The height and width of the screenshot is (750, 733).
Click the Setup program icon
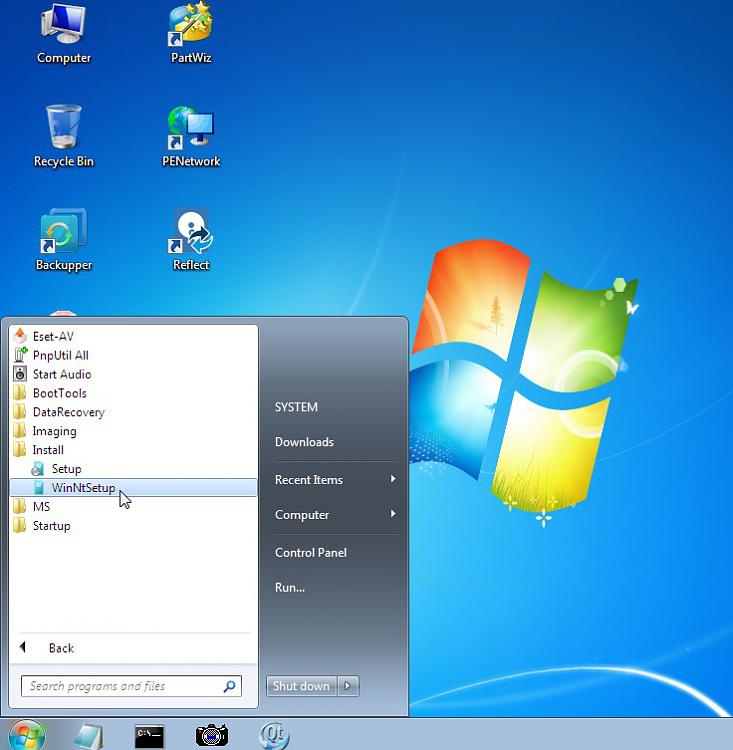38,469
